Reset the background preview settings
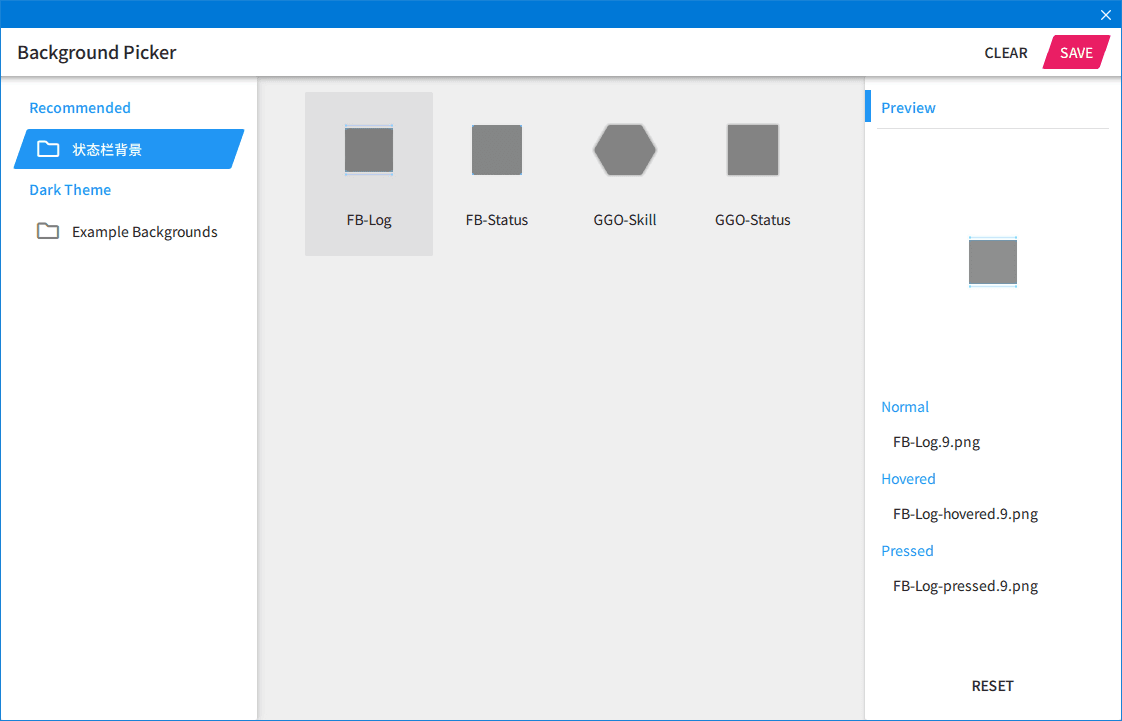The width and height of the screenshot is (1122, 721). click(x=992, y=685)
